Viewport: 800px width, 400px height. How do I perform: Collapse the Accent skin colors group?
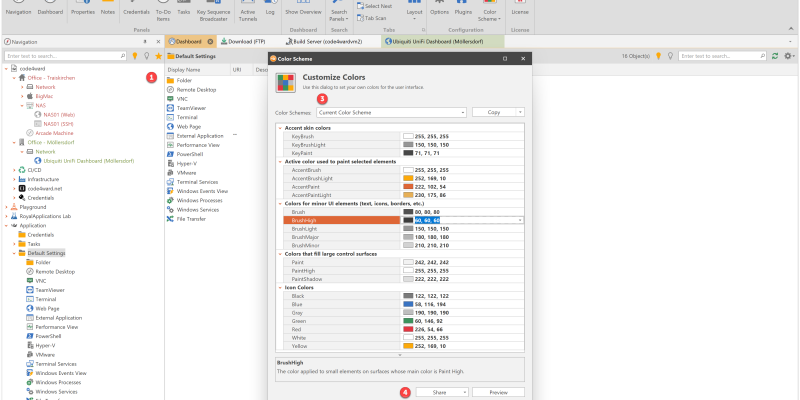coord(280,128)
